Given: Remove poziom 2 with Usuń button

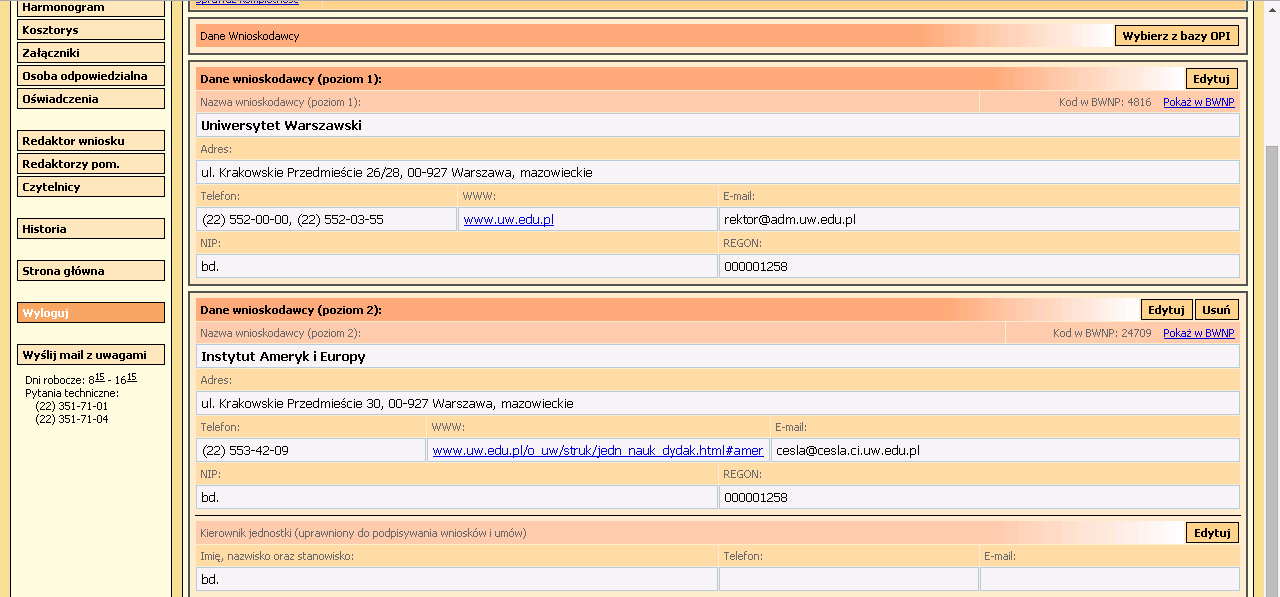Looking at the screenshot, I should point(1216,310).
